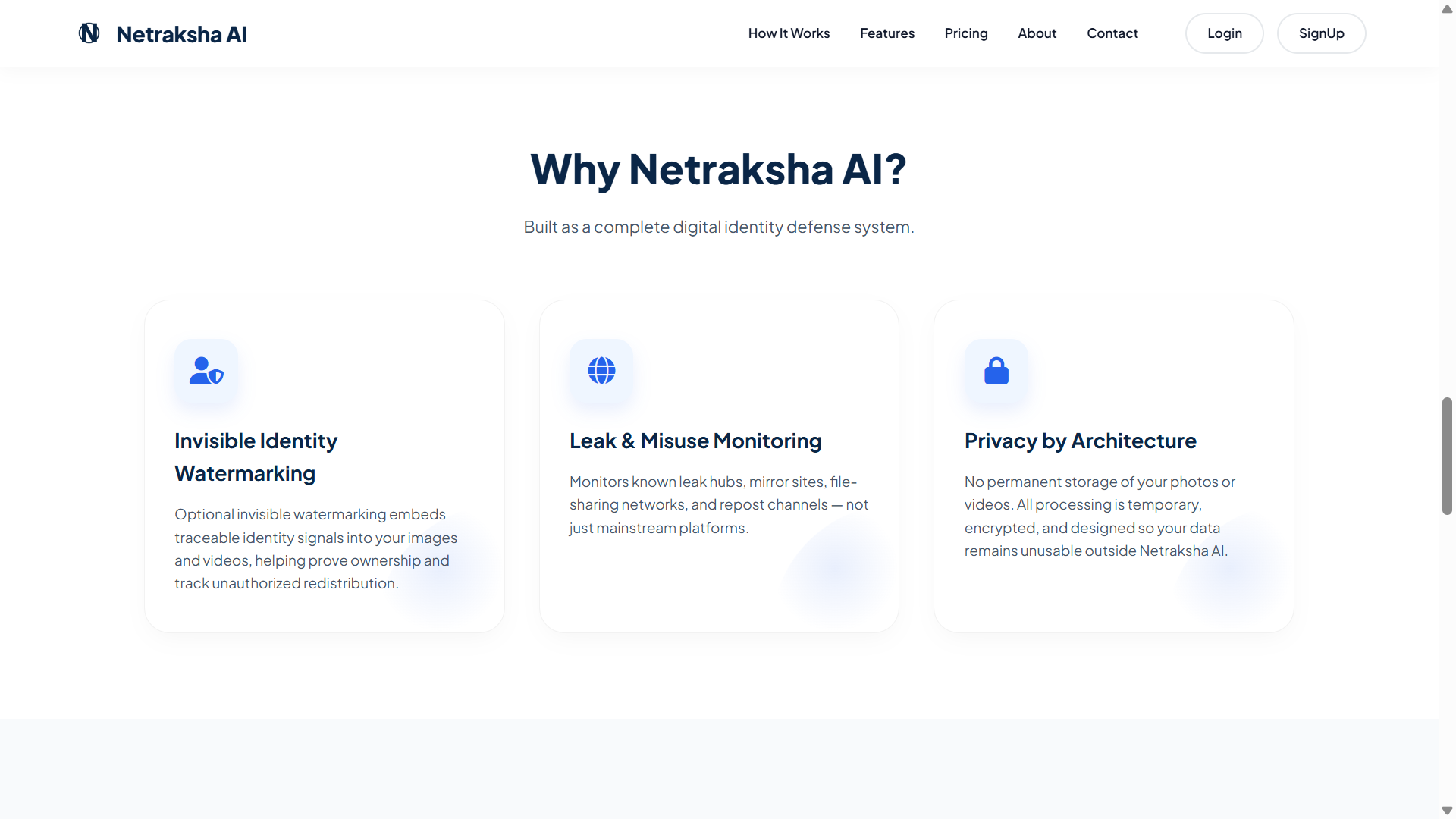
Task: Click the Netraksha AI brand name
Action: [181, 34]
